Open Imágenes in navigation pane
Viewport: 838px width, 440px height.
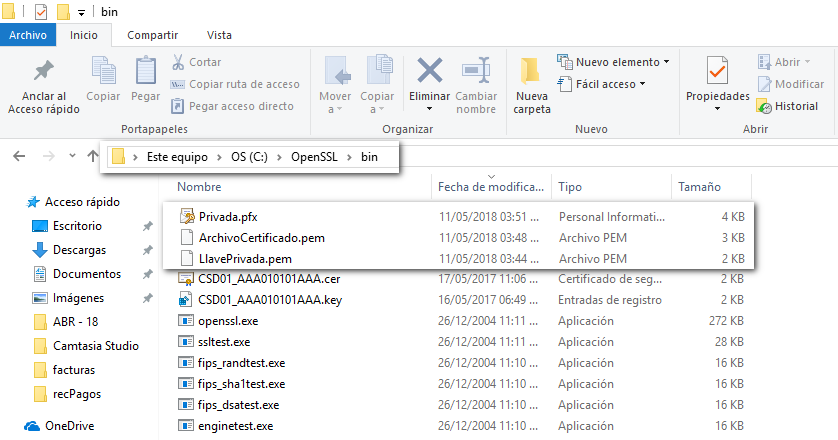[x=78, y=298]
